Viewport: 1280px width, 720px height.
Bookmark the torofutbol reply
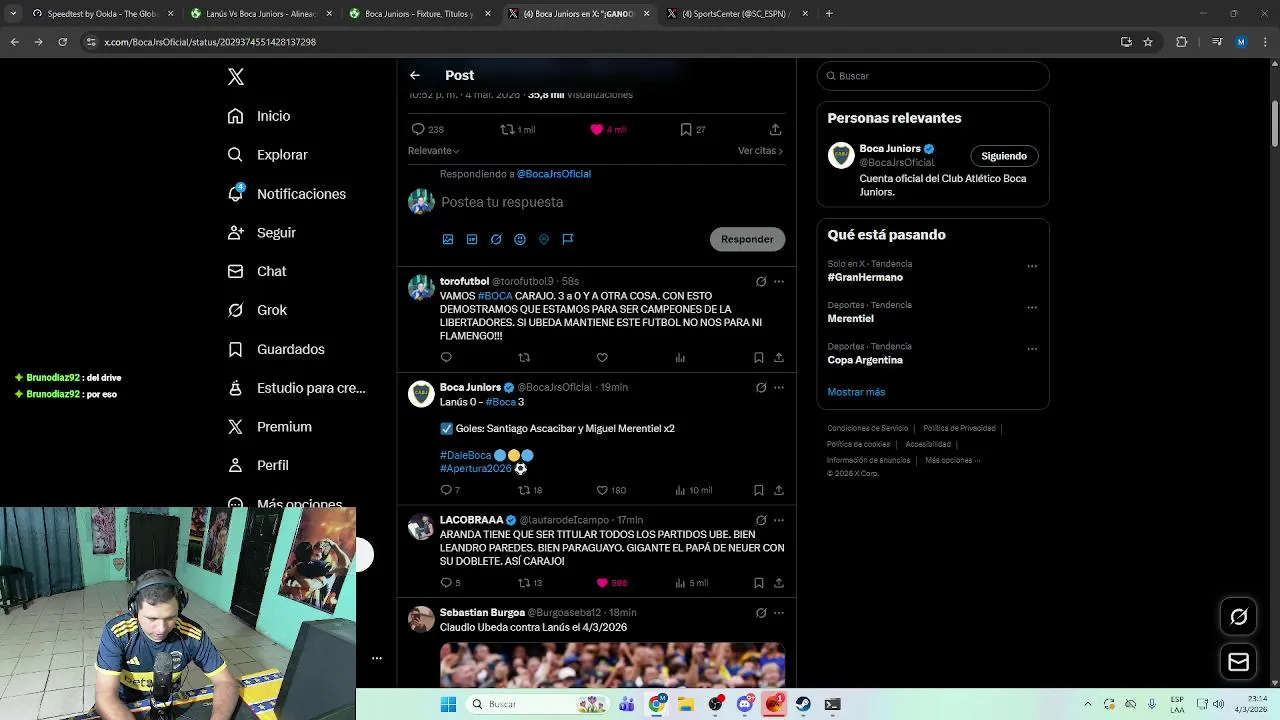759,357
